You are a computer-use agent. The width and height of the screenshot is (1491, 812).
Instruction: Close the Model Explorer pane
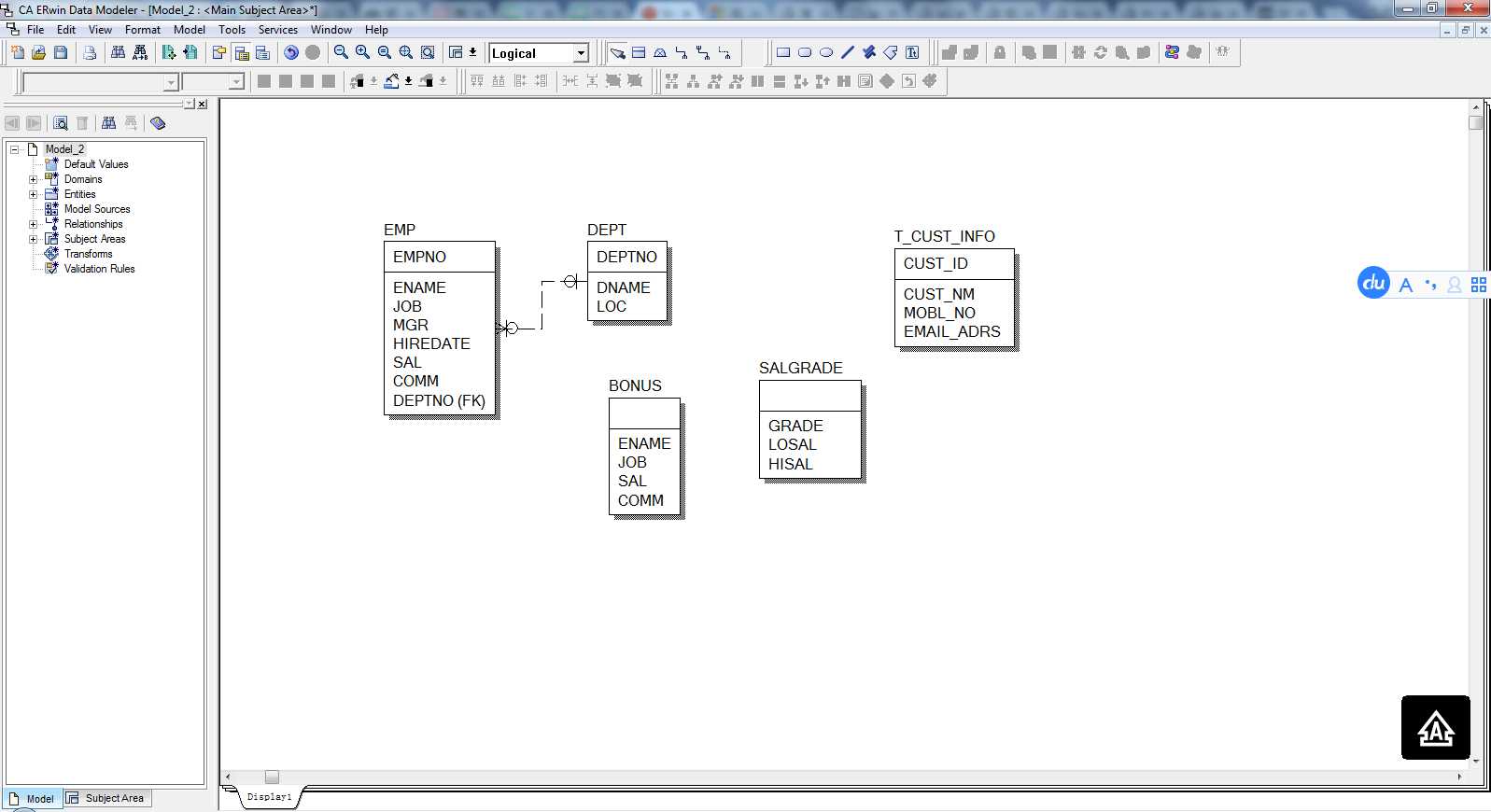pyautogui.click(x=202, y=104)
